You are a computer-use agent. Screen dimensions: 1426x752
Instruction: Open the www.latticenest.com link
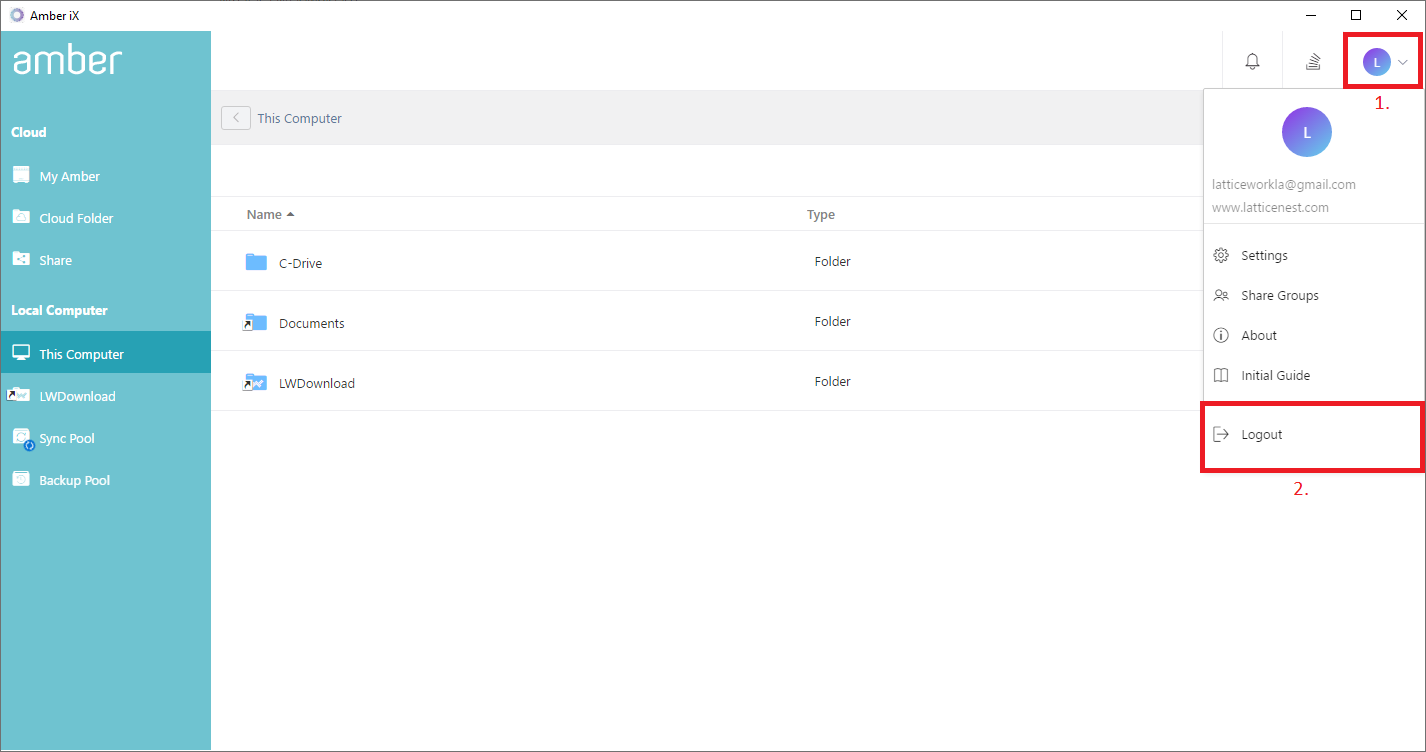coord(1269,207)
